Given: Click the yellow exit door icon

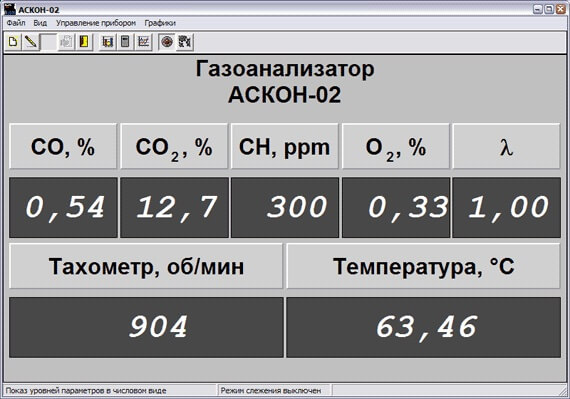Looking at the screenshot, I should pyautogui.click(x=84, y=42).
